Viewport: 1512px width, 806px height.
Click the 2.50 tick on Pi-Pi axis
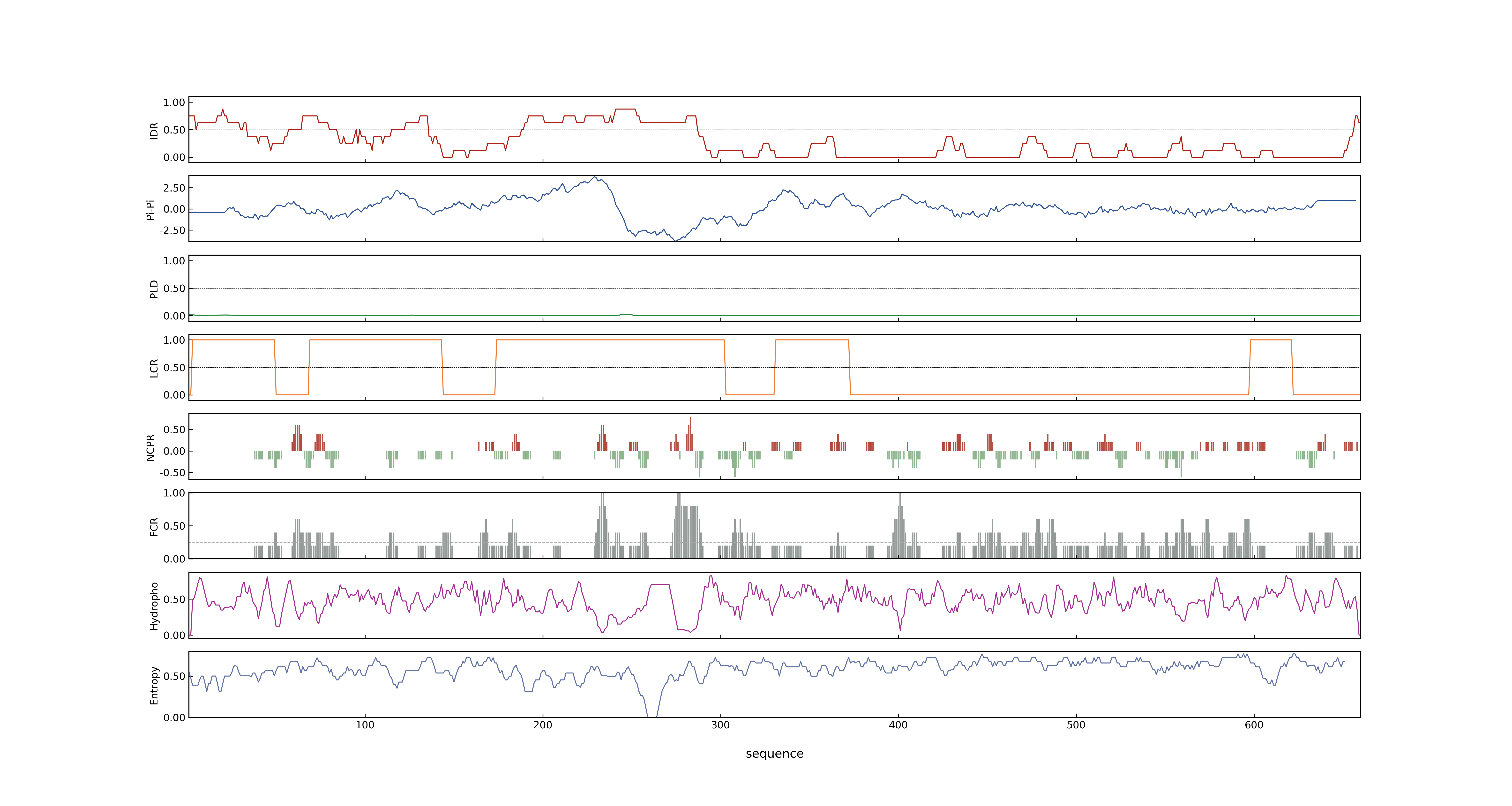174,188
